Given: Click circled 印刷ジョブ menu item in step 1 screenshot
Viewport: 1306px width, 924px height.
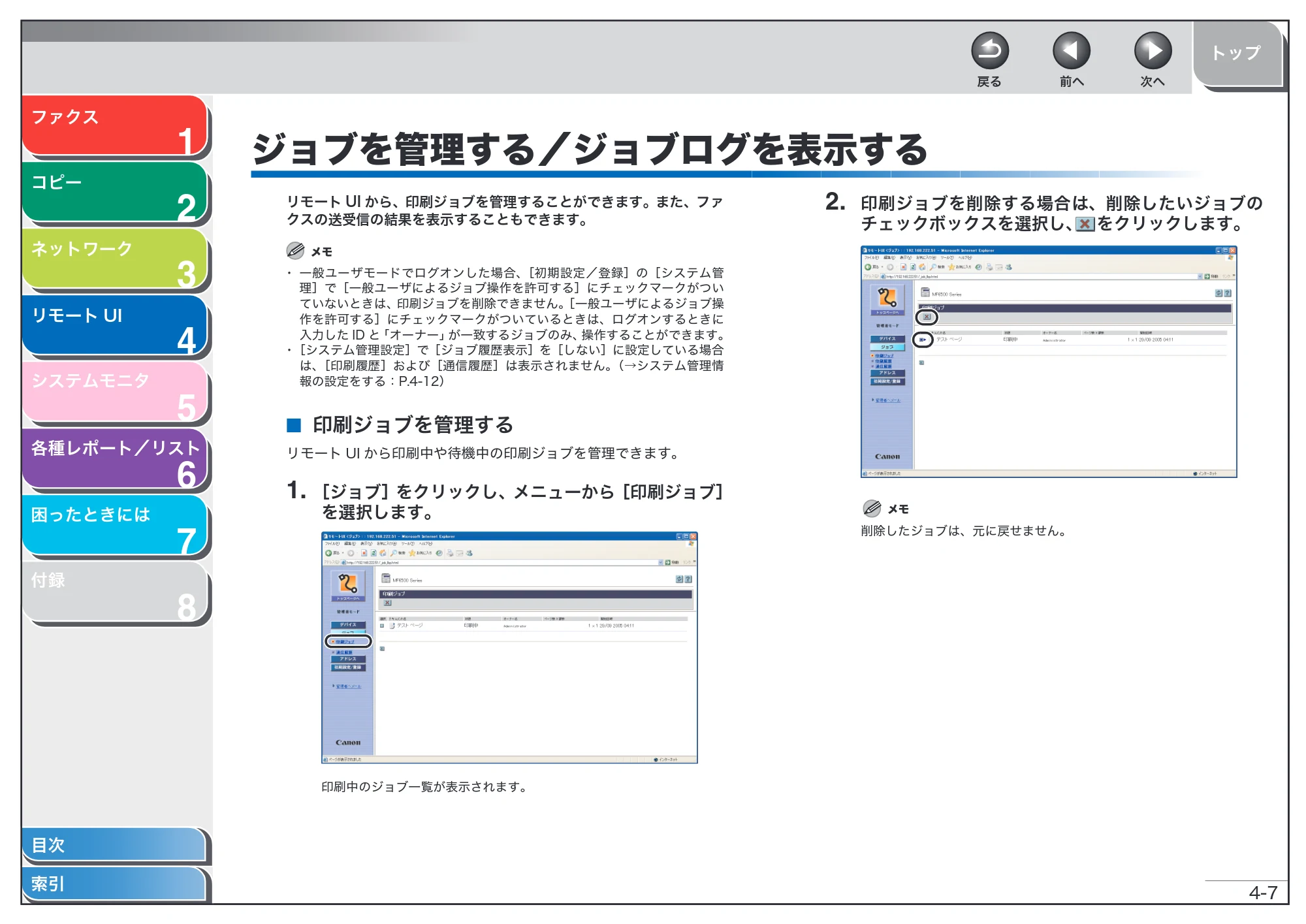Looking at the screenshot, I should (348, 641).
